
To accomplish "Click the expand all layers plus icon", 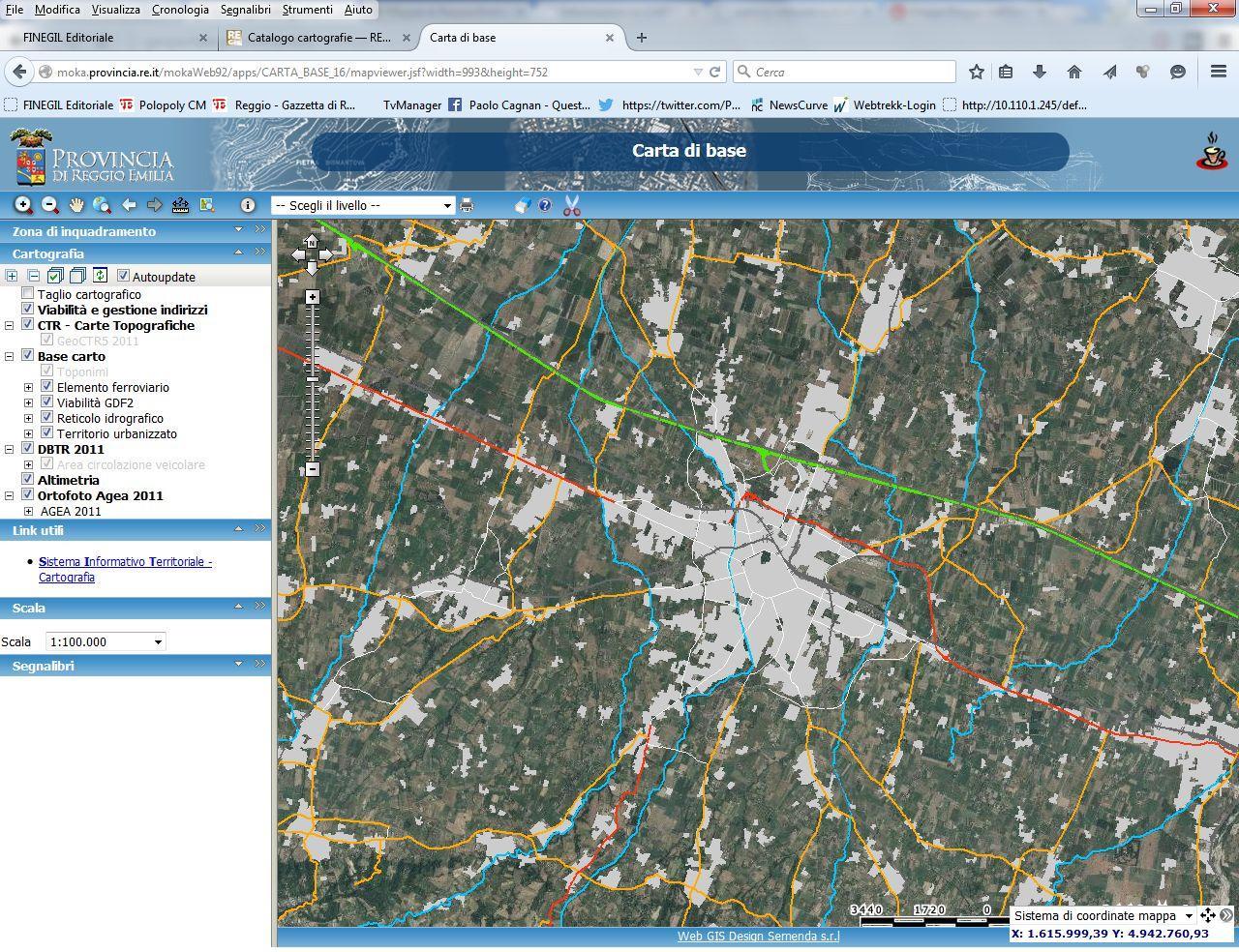I will [12, 276].
